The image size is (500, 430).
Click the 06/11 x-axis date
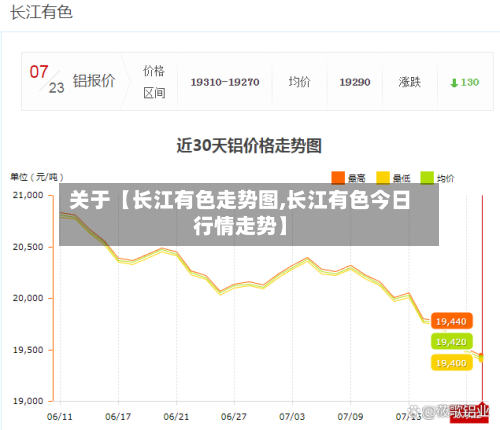click(60, 417)
